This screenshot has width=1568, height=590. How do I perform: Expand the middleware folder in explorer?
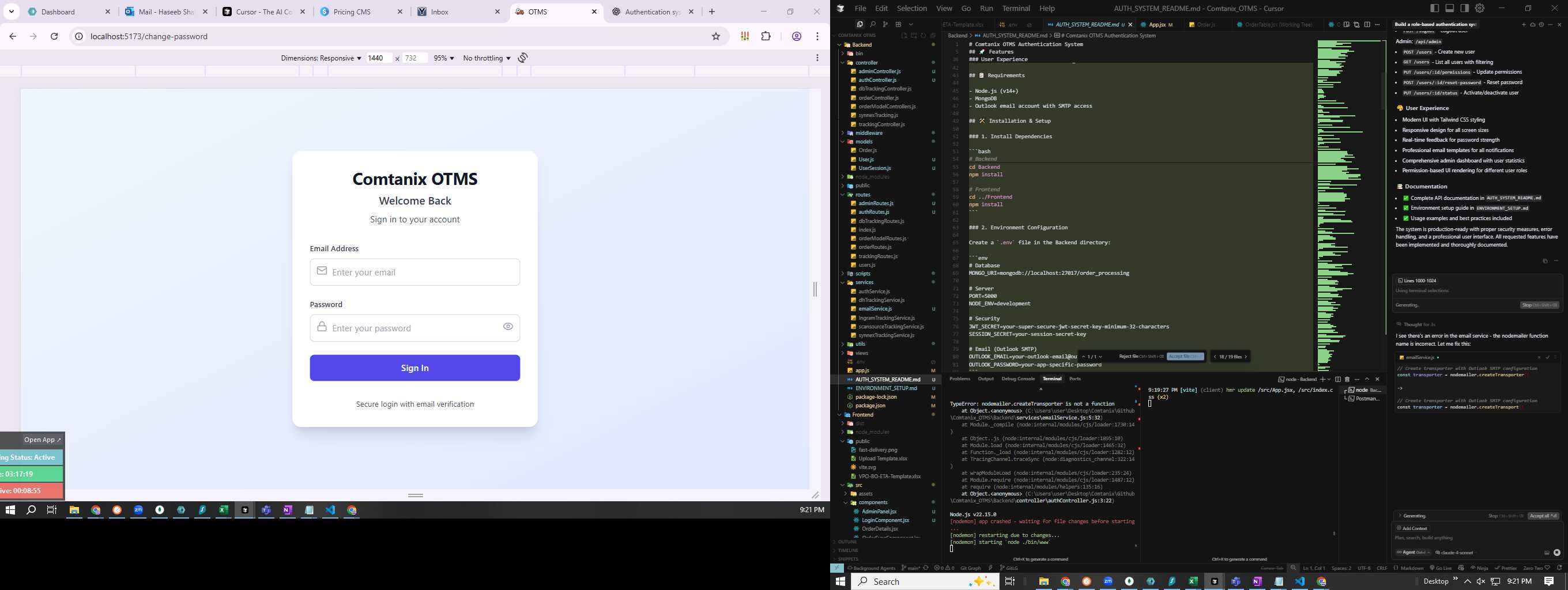tap(868, 133)
